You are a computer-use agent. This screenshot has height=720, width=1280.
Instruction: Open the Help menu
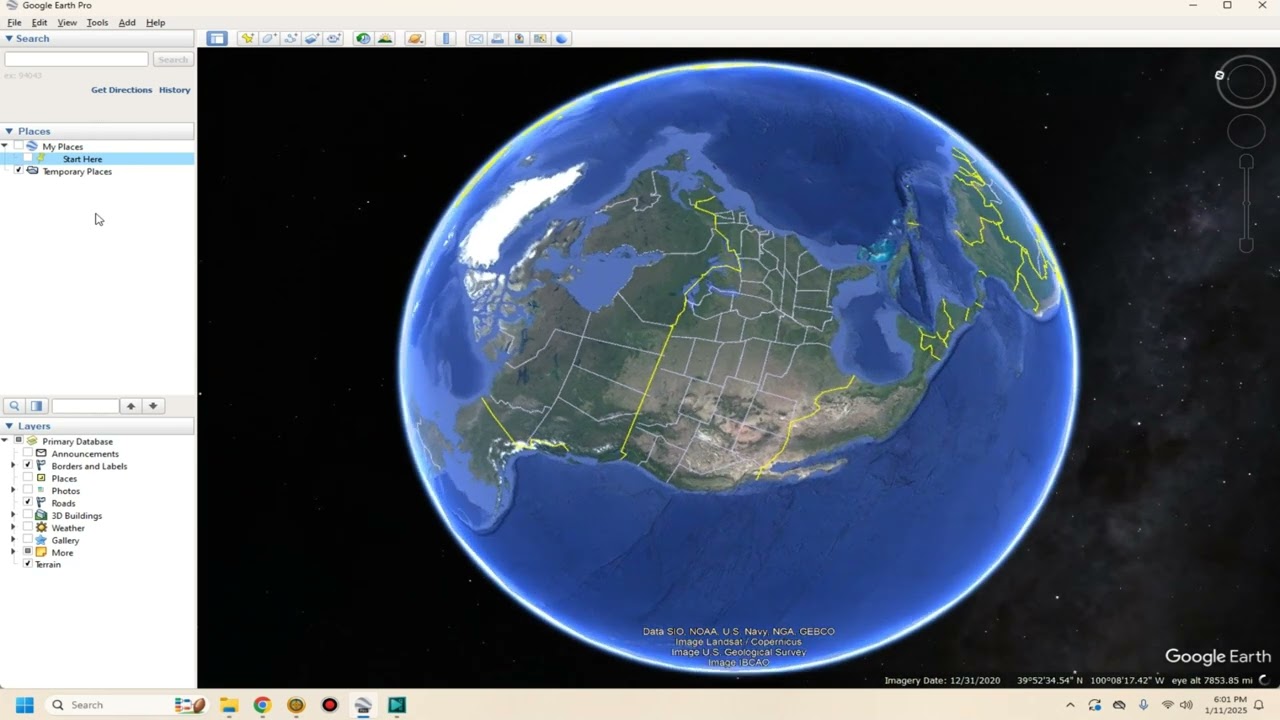pyautogui.click(x=155, y=22)
